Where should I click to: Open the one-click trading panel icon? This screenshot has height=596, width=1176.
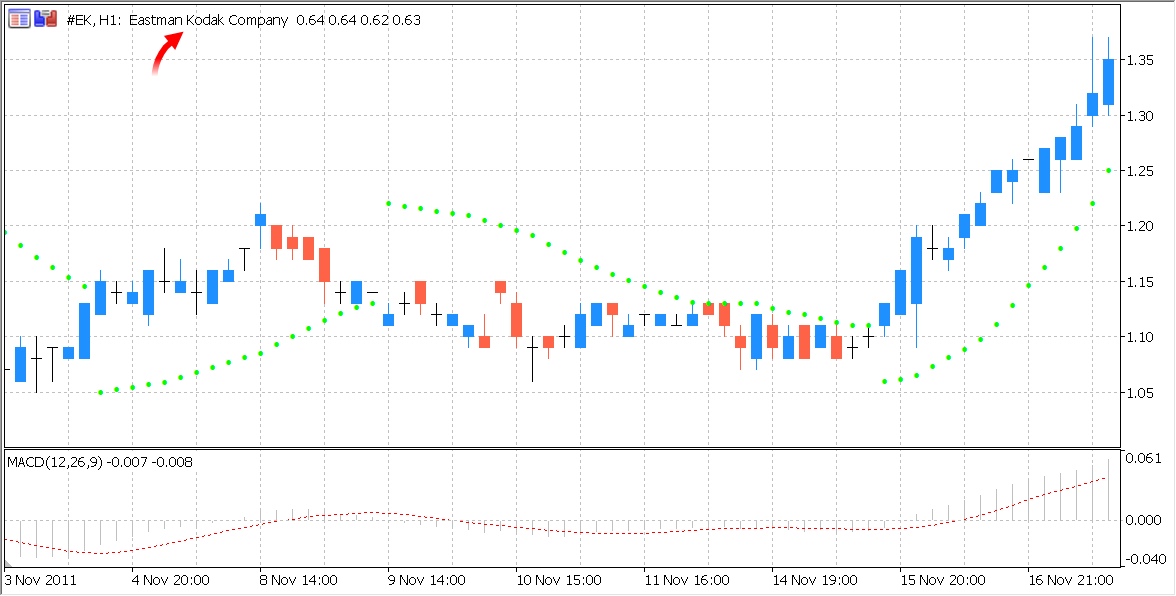point(19,19)
